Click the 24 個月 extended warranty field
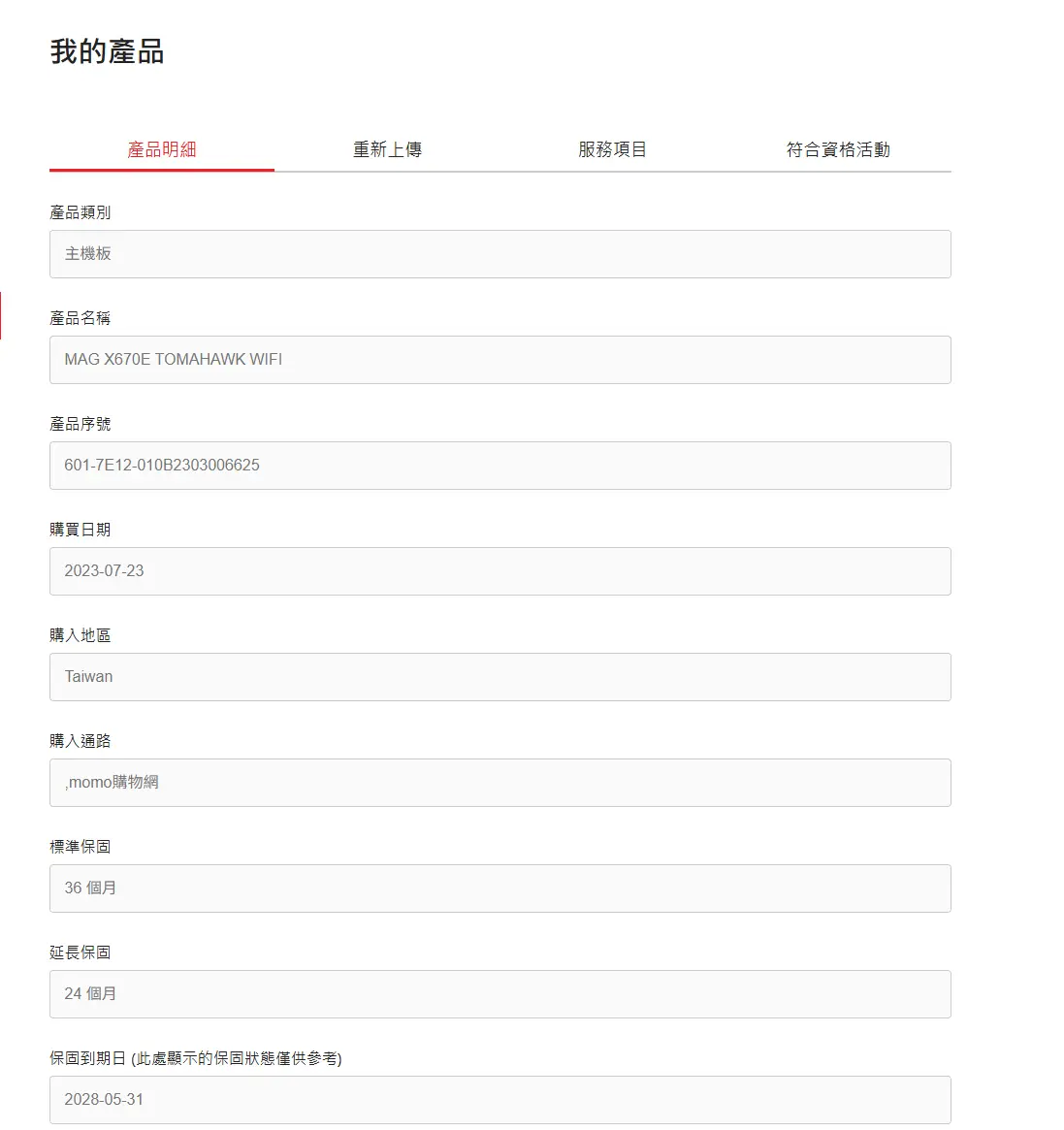This screenshot has height=1130, width=1064. pos(500,994)
